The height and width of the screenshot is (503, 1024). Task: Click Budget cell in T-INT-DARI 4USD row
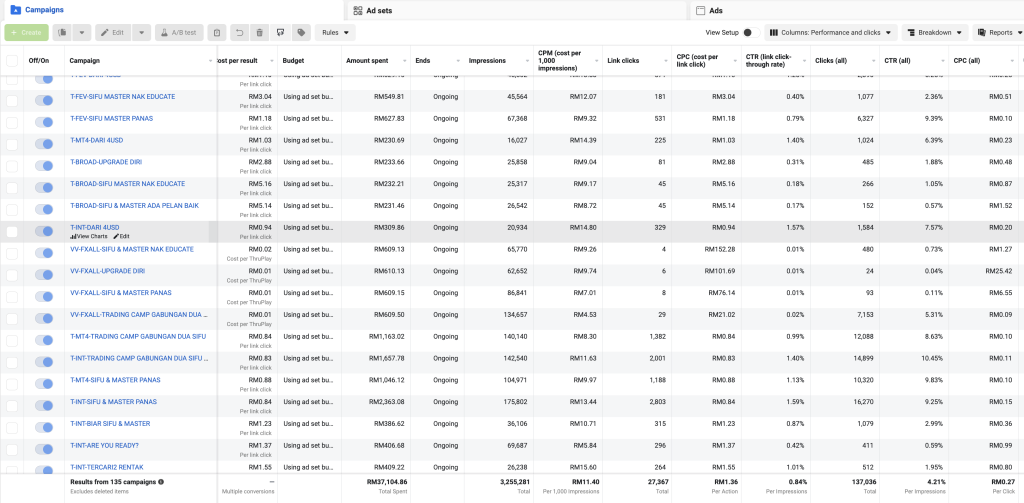point(309,231)
